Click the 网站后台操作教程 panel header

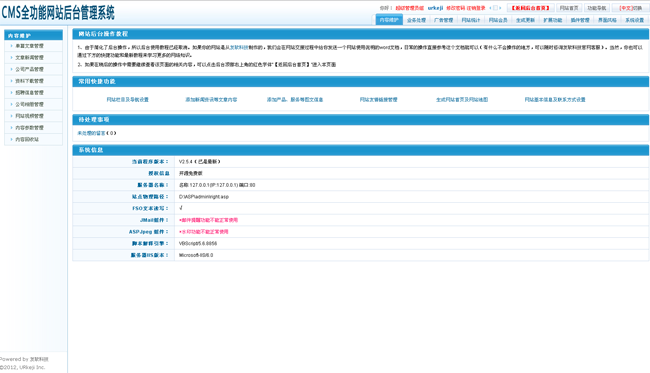[x=360, y=34]
